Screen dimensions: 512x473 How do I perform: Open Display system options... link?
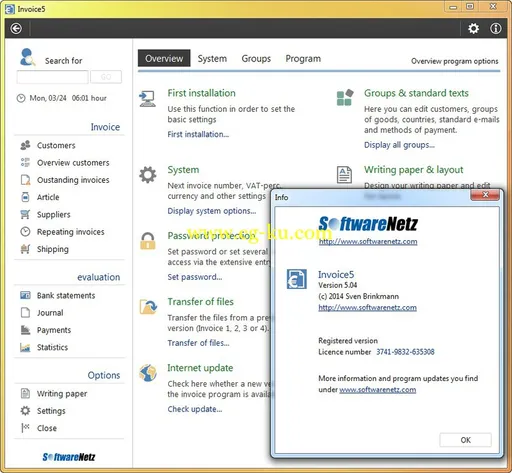pos(212,211)
